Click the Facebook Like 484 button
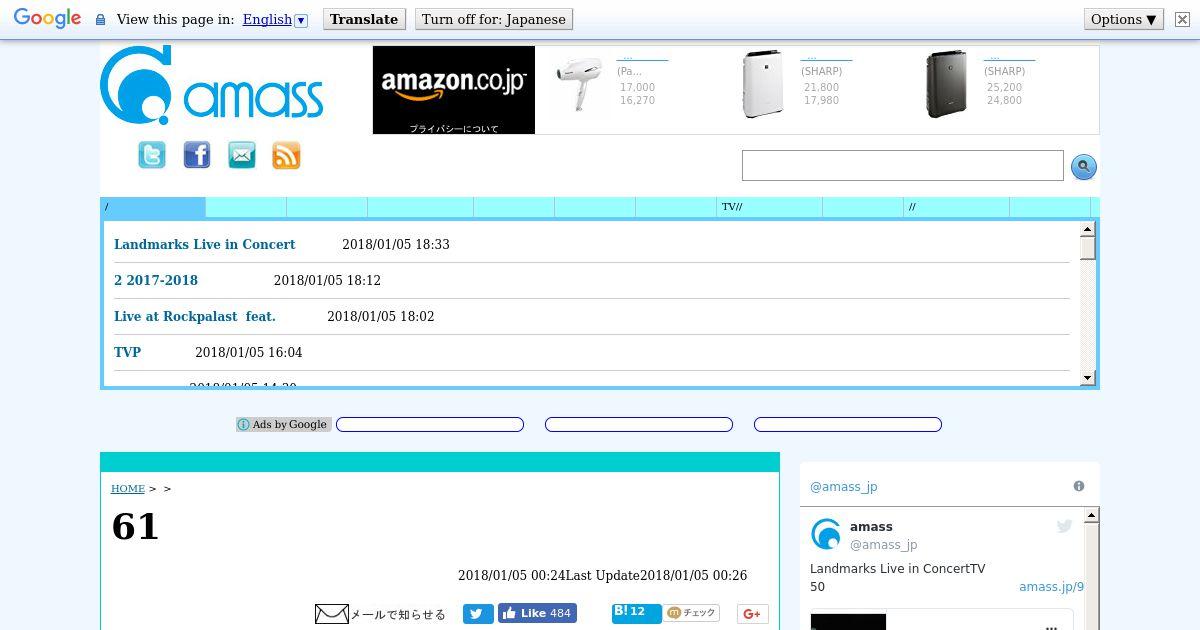This screenshot has width=1200, height=630. [x=537, y=613]
